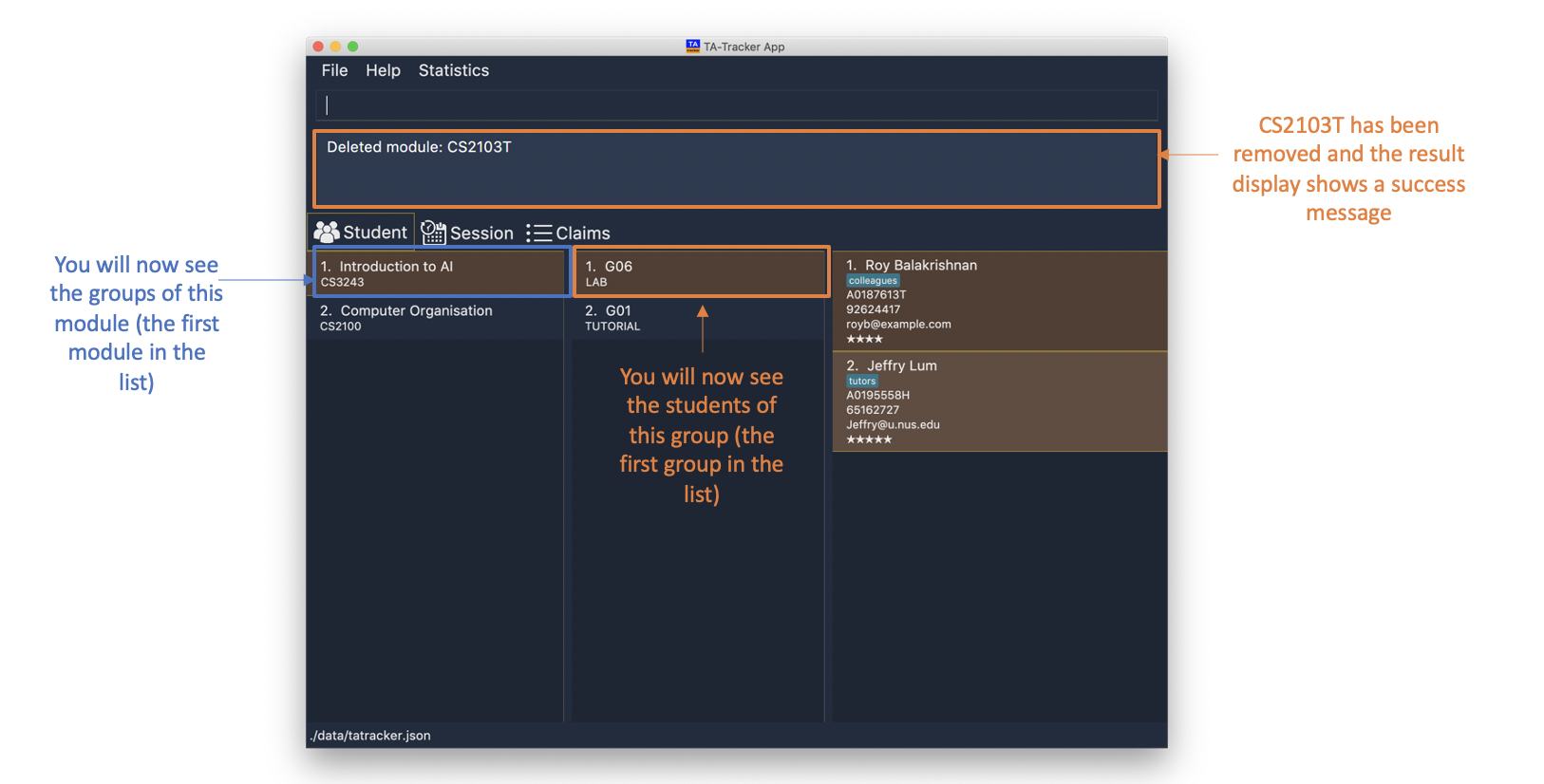Image resolution: width=1544 pixels, height=784 pixels.
Task: Click Jeffry Lum's five-star rating
Action: (869, 439)
